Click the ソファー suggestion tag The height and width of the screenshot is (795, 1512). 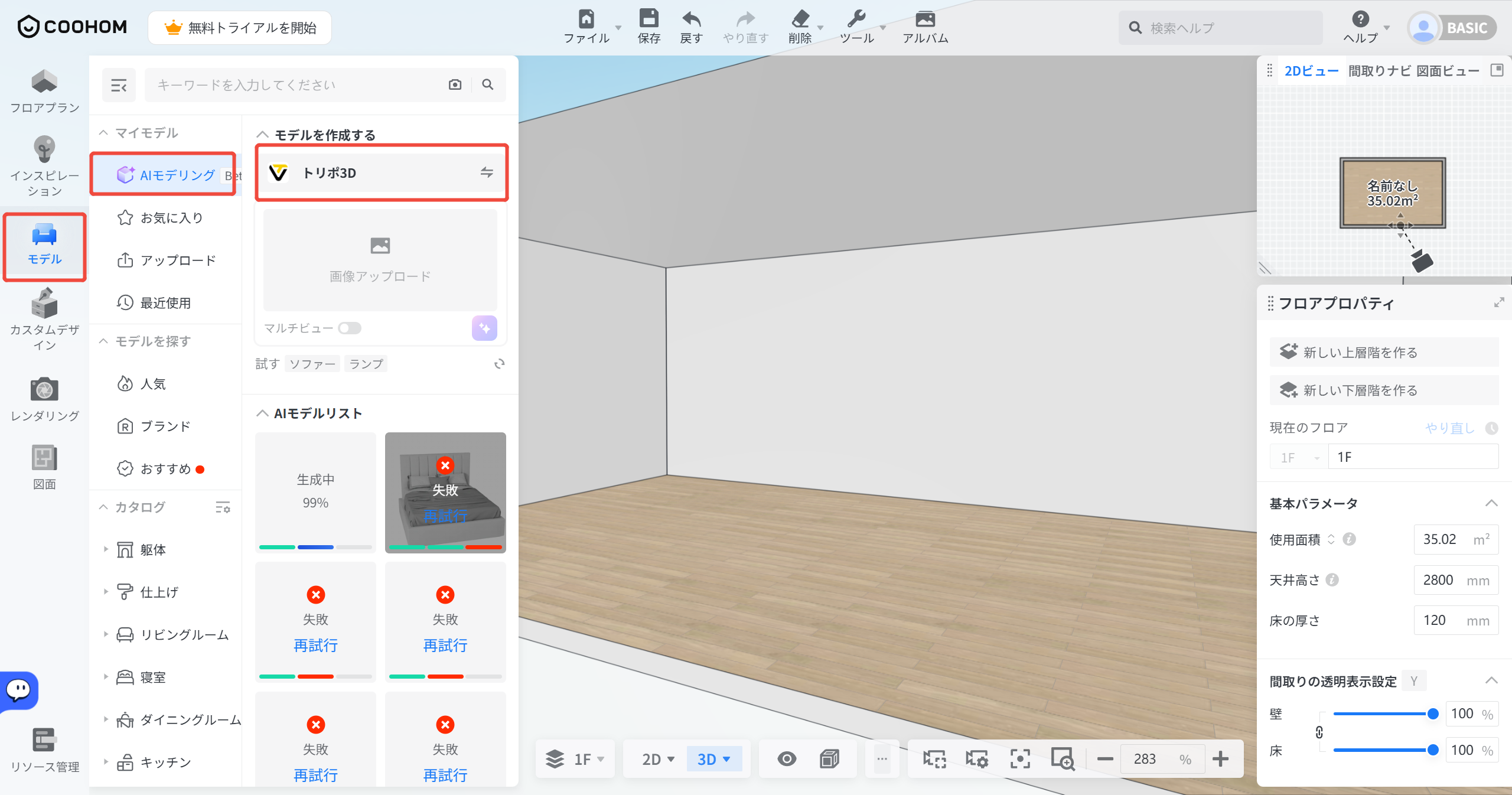pyautogui.click(x=312, y=364)
